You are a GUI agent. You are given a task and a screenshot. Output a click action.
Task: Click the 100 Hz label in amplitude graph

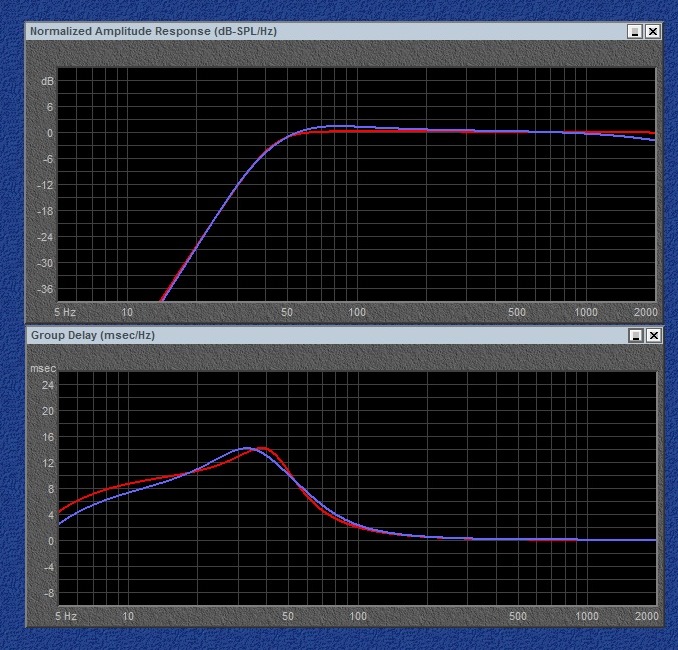click(357, 312)
